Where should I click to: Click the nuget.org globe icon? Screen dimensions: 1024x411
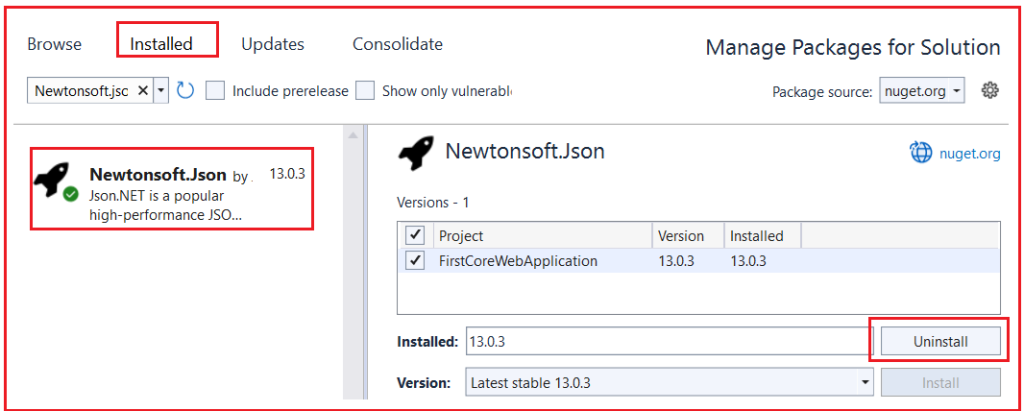pyautogui.click(x=921, y=154)
